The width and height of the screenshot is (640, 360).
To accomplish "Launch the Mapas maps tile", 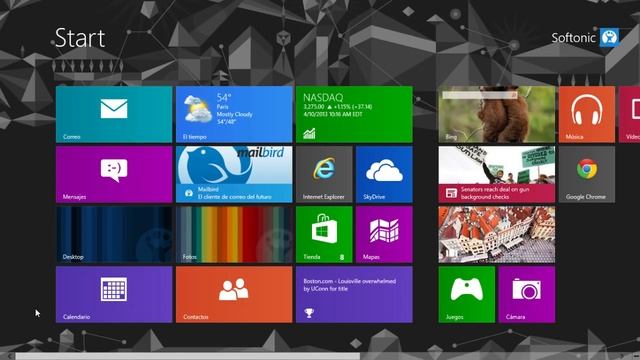I will 384,234.
